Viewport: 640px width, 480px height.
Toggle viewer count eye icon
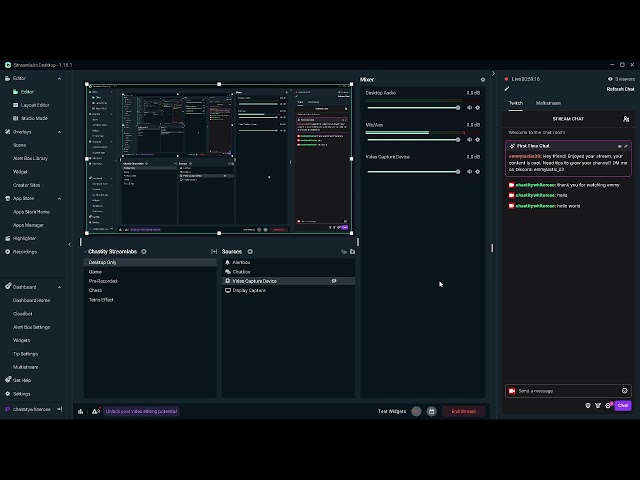click(x=610, y=79)
